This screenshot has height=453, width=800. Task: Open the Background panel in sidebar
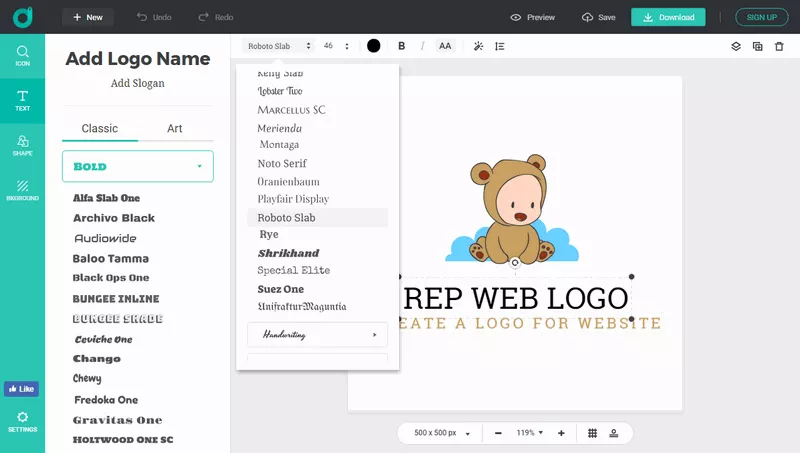pos(22,191)
